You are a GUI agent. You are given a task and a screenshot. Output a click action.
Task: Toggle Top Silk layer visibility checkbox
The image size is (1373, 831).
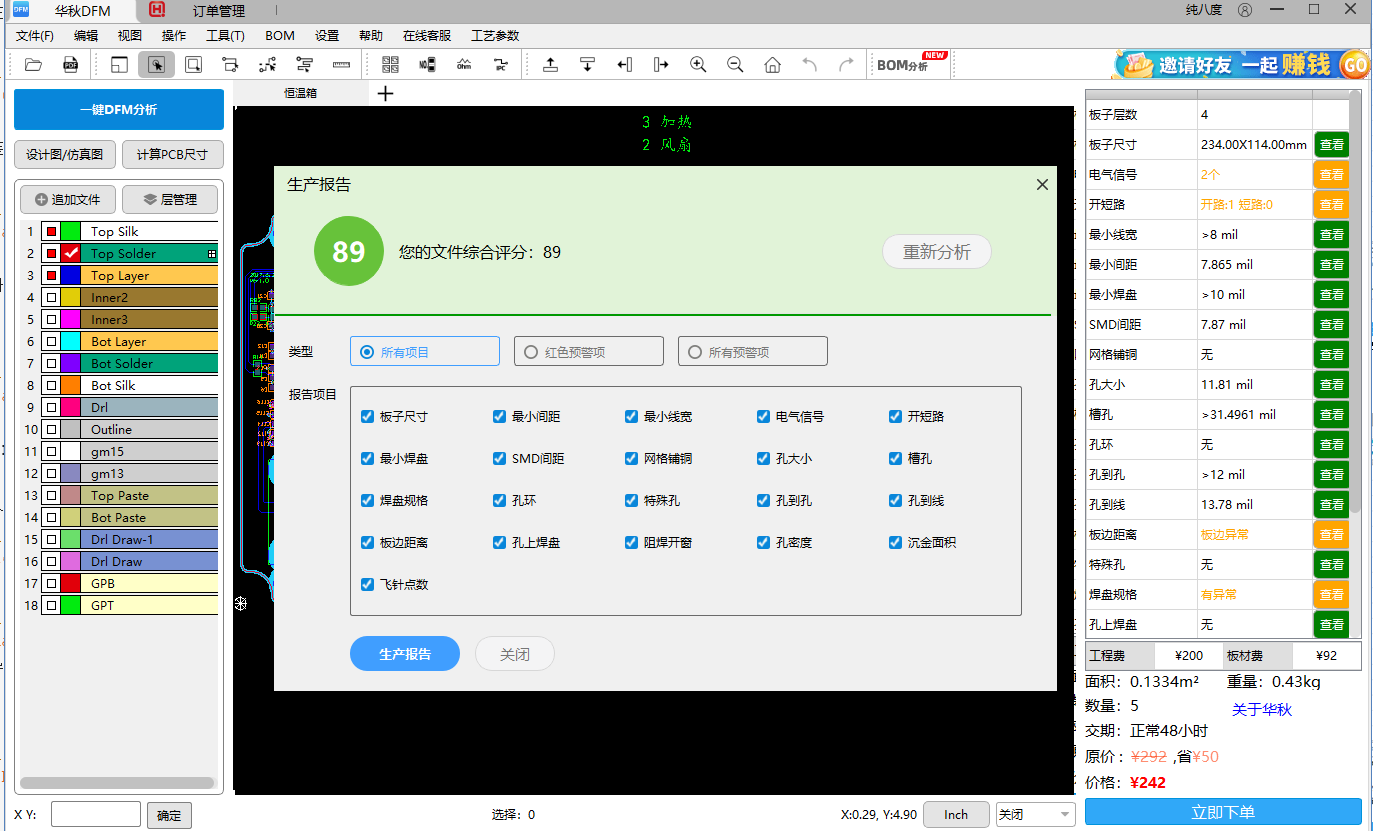pos(51,231)
